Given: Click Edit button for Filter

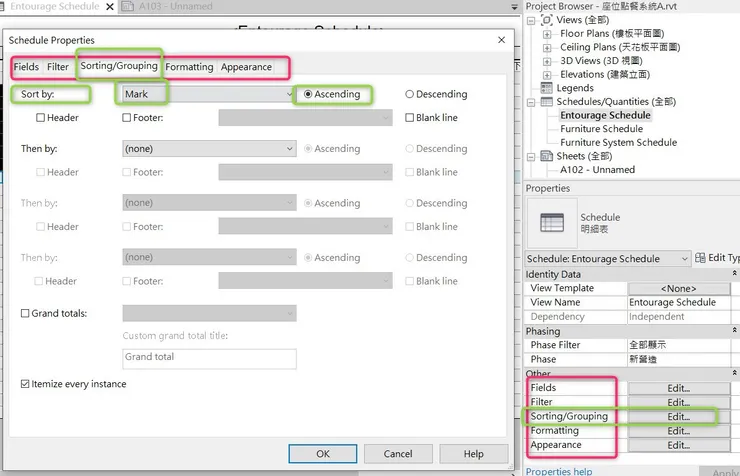Looking at the screenshot, I should click(679, 402).
